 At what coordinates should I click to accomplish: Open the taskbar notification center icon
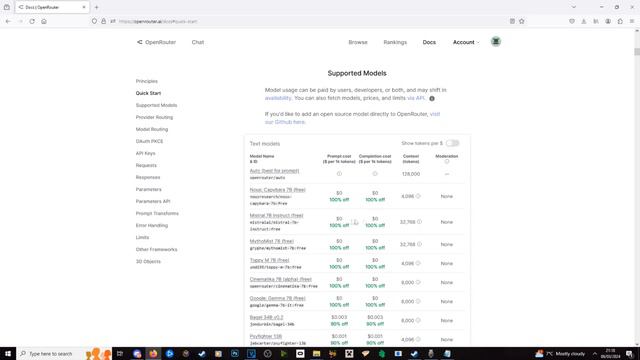[x=629, y=354]
